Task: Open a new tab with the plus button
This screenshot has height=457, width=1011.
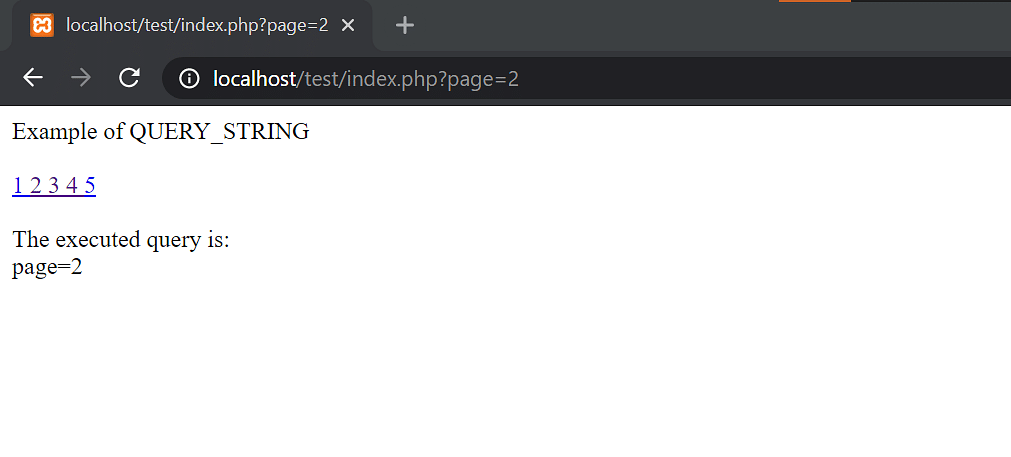Action: click(404, 25)
